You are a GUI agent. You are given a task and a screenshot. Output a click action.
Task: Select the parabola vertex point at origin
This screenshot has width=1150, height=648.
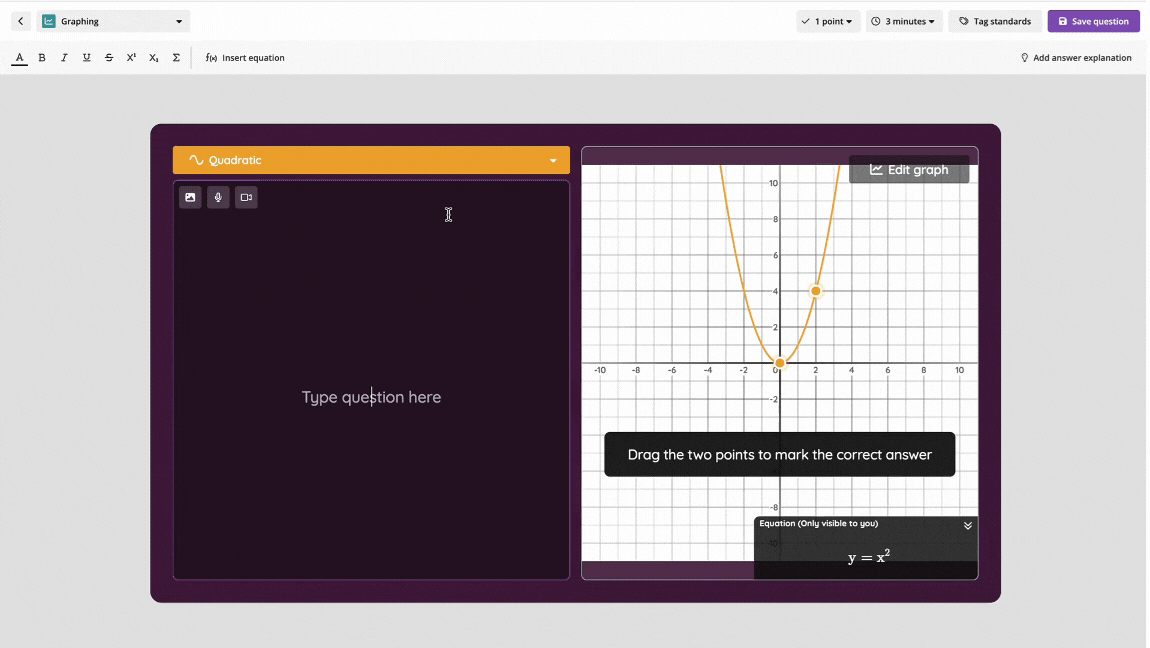click(x=780, y=363)
